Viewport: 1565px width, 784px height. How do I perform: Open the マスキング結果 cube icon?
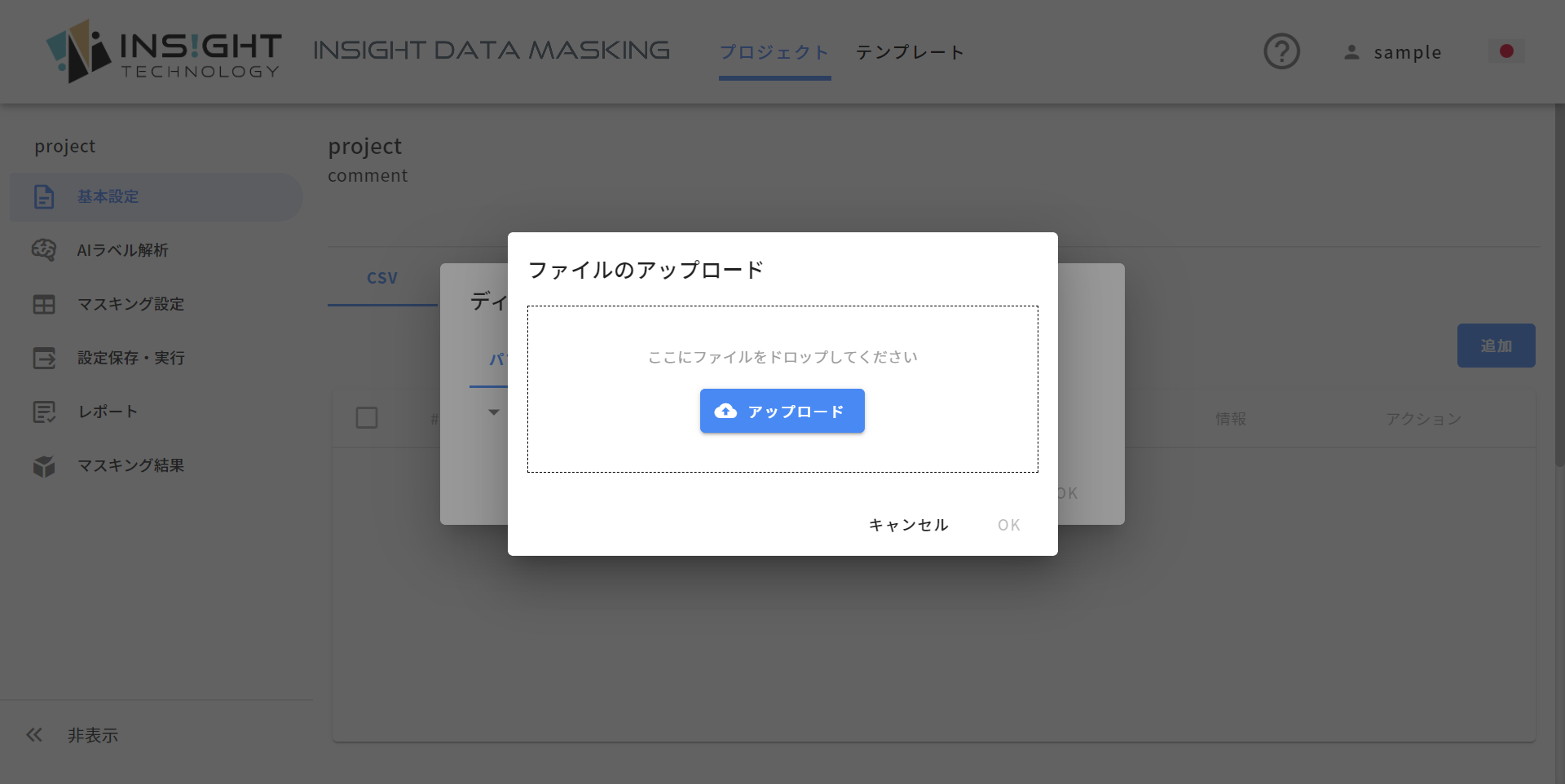click(44, 465)
